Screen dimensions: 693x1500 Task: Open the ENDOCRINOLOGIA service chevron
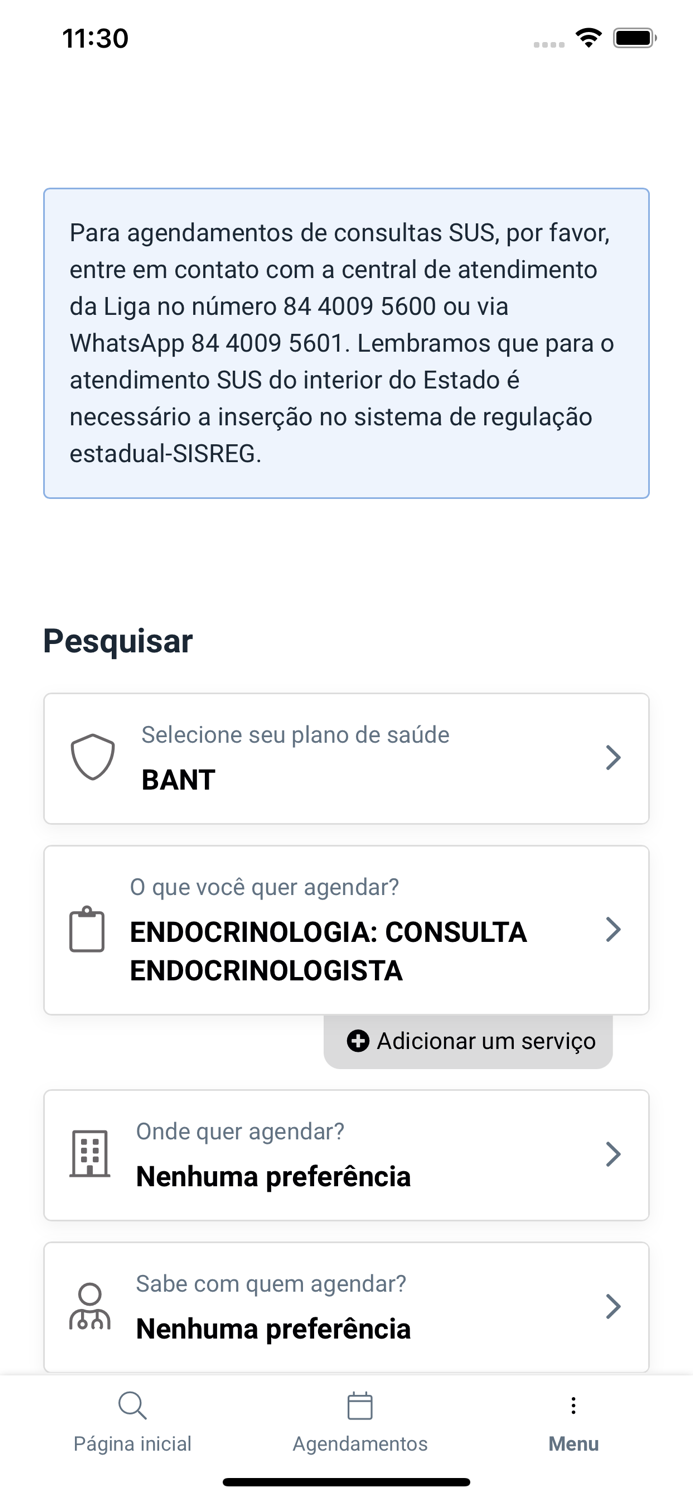click(613, 929)
